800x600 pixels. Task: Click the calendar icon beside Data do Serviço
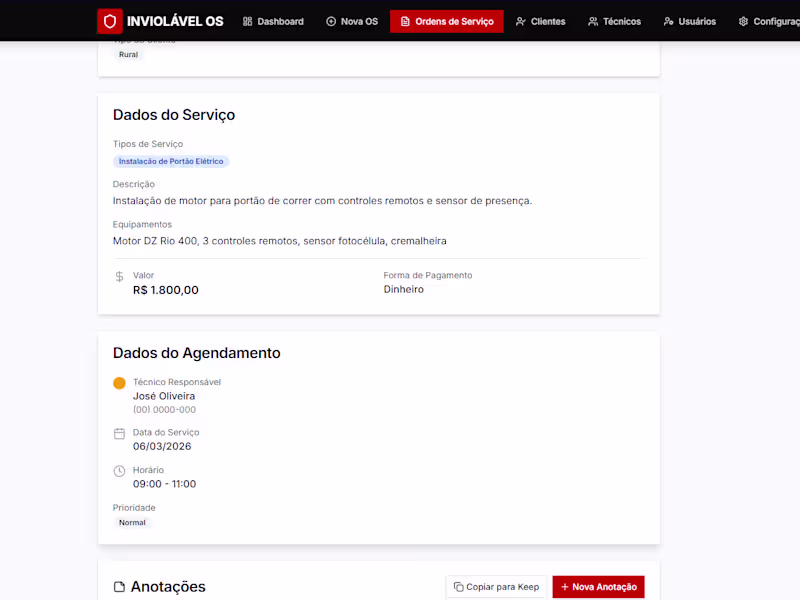click(119, 433)
